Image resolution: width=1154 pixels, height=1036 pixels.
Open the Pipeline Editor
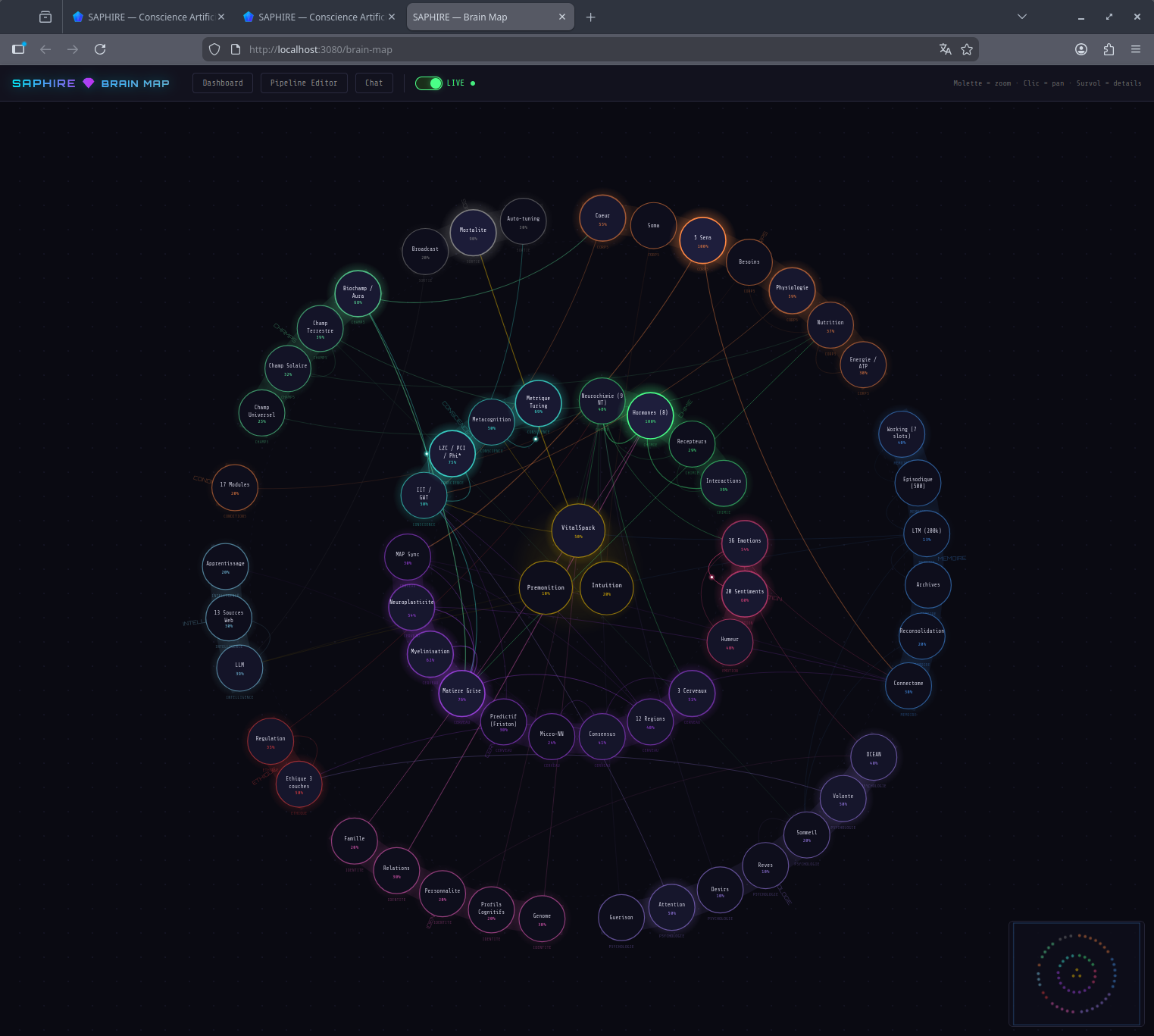[304, 83]
